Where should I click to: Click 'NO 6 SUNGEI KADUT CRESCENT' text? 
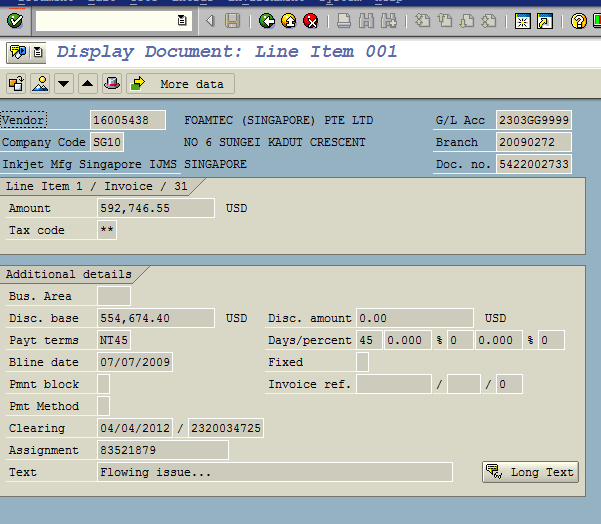[x=274, y=142]
